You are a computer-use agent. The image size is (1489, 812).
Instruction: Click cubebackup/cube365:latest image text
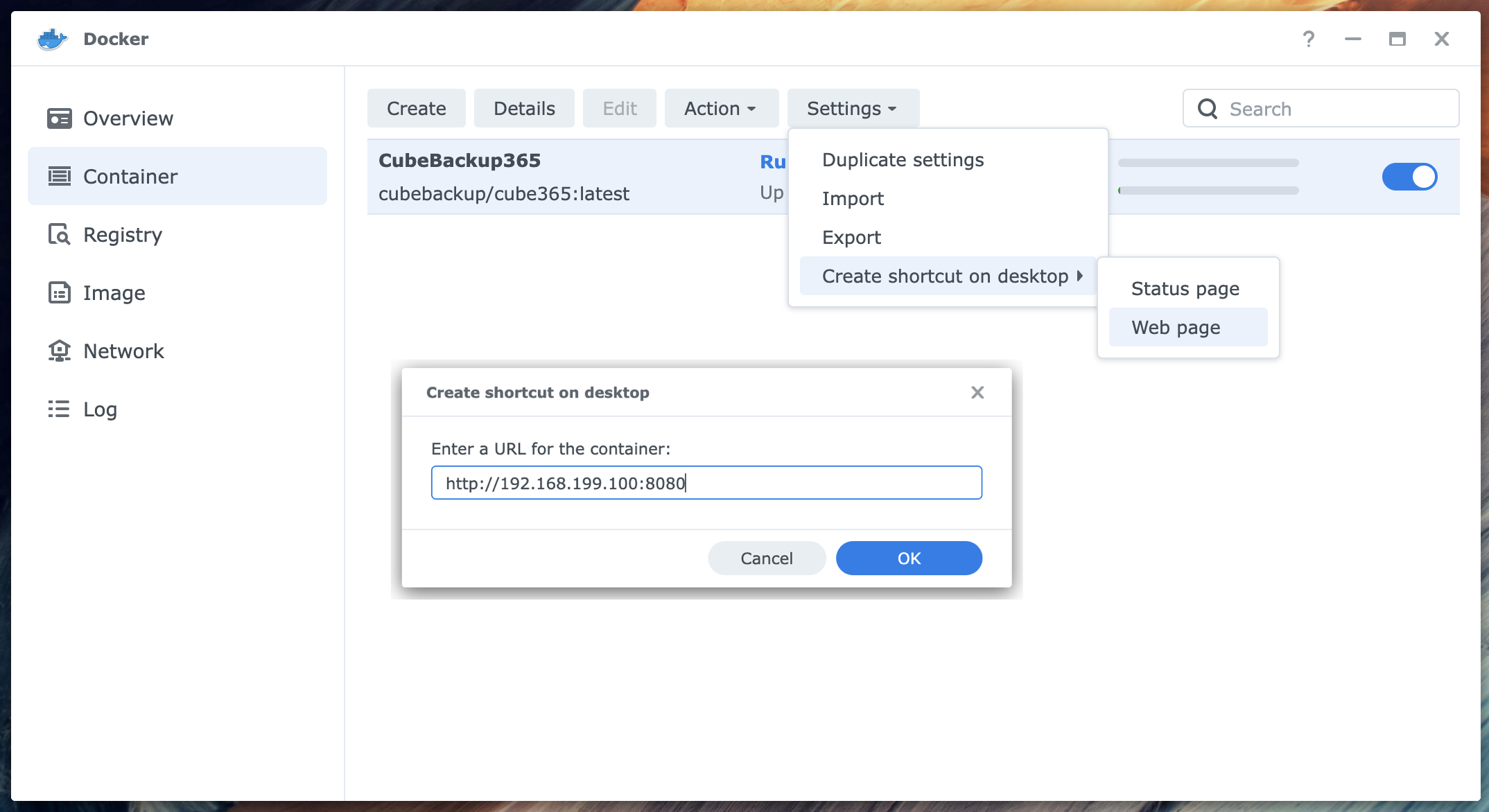[x=504, y=194]
